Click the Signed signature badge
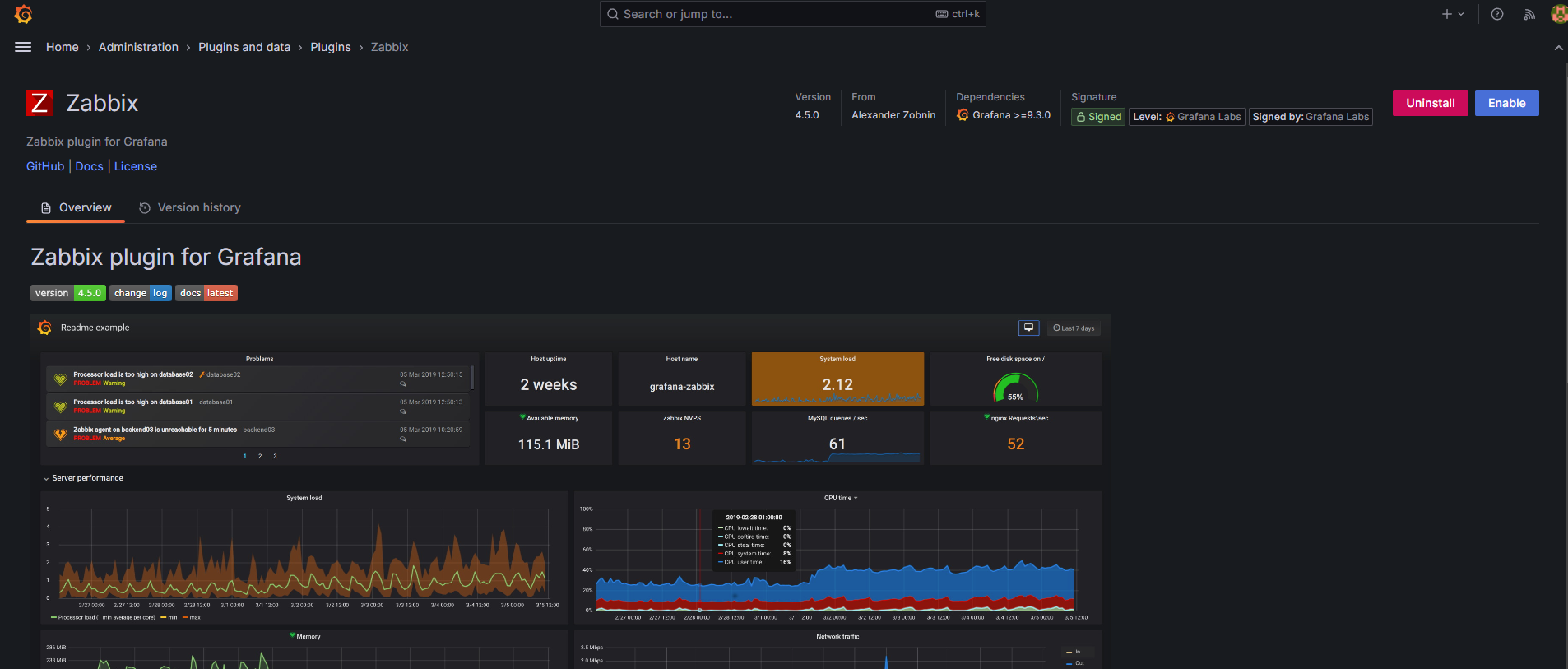Viewport: 1568px width, 669px height. pos(1098,117)
